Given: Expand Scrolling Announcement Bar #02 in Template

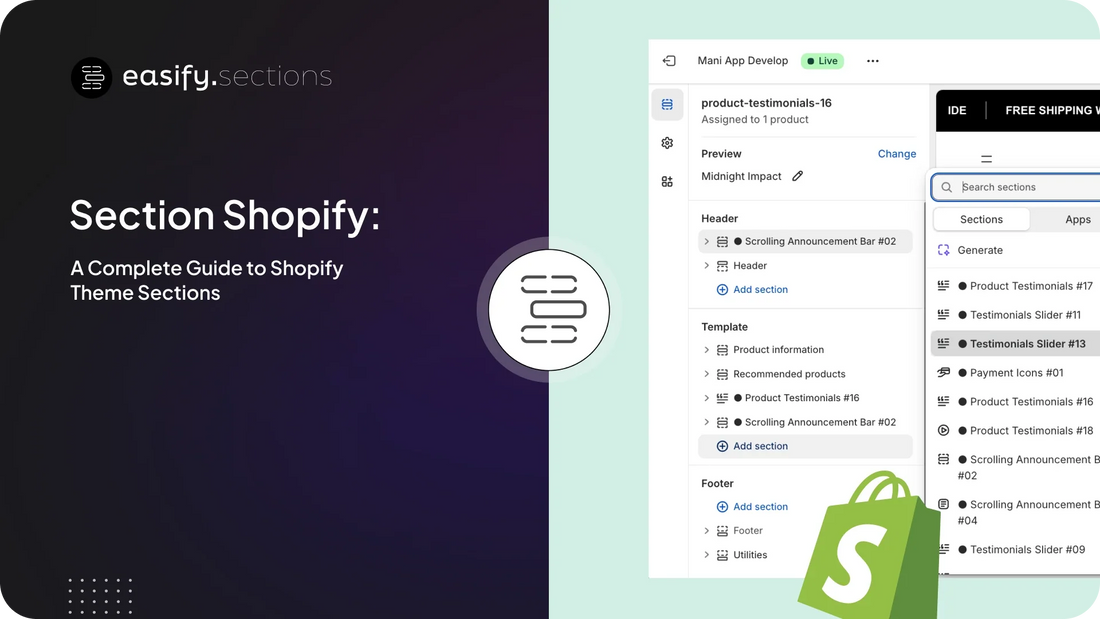Looking at the screenshot, I should click(x=706, y=422).
